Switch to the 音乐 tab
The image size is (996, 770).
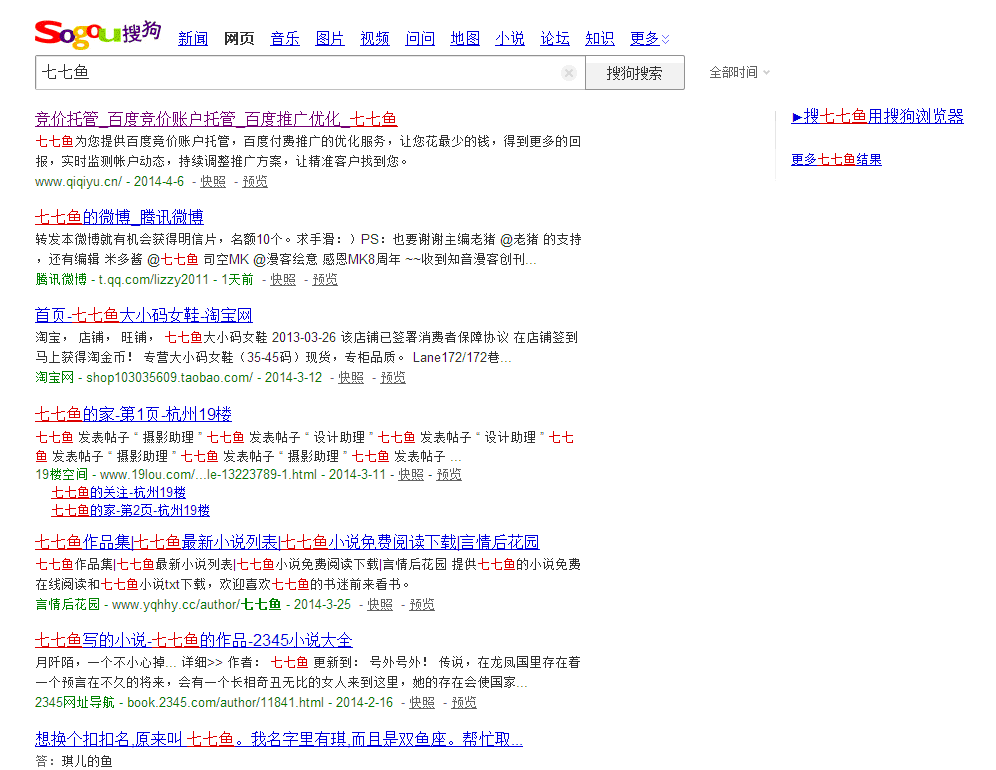pos(285,39)
